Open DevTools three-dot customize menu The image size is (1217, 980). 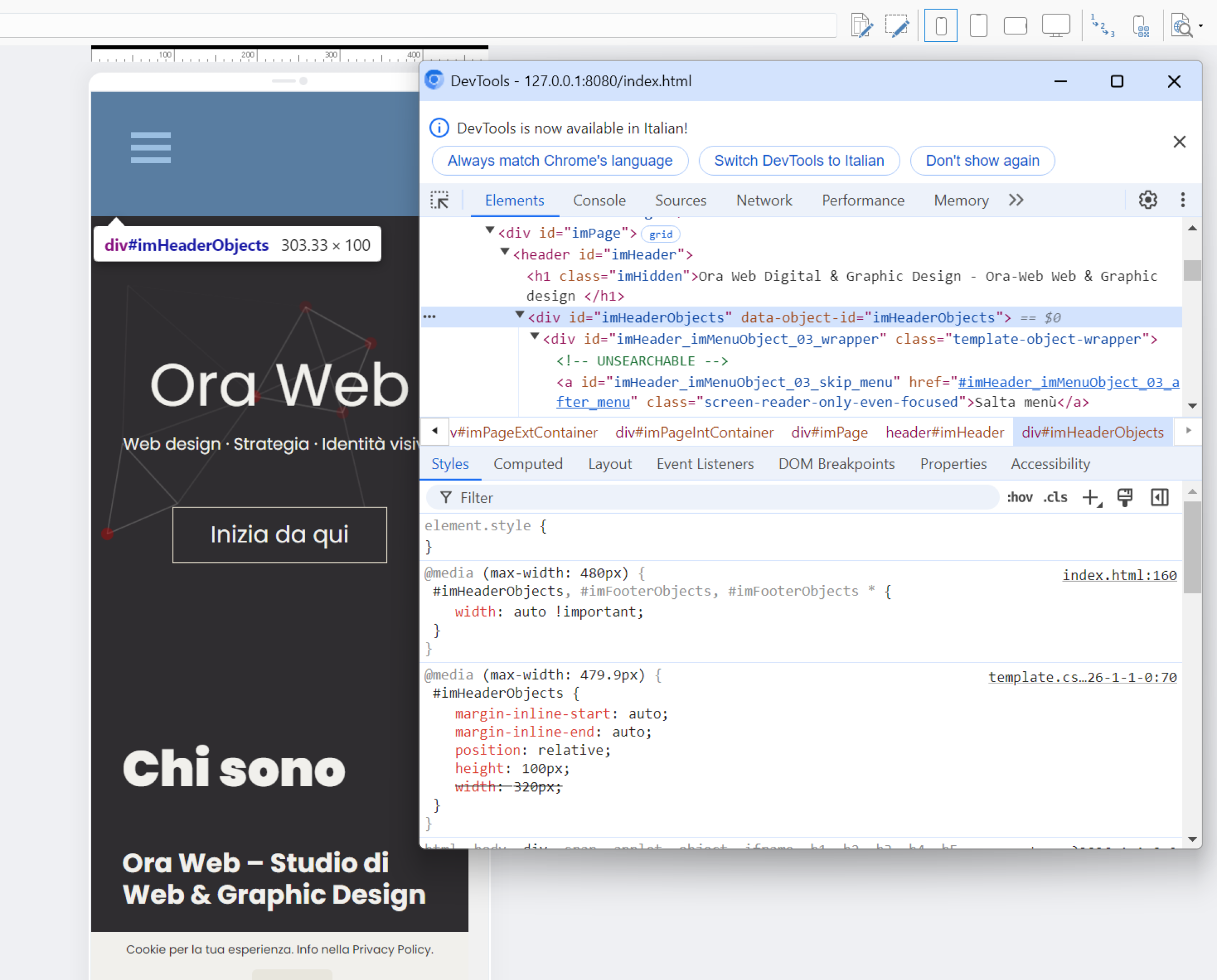(x=1183, y=200)
